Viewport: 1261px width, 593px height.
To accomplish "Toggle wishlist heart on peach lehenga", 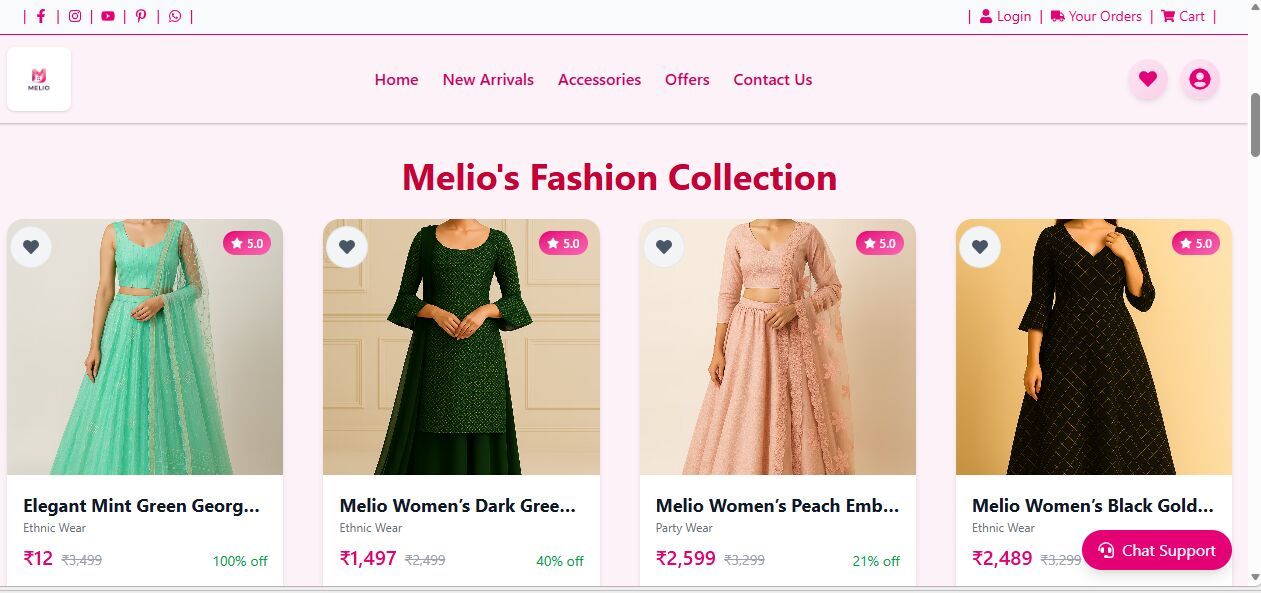I will (x=663, y=247).
